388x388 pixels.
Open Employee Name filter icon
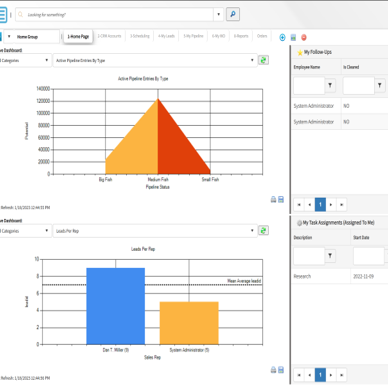click(330, 85)
